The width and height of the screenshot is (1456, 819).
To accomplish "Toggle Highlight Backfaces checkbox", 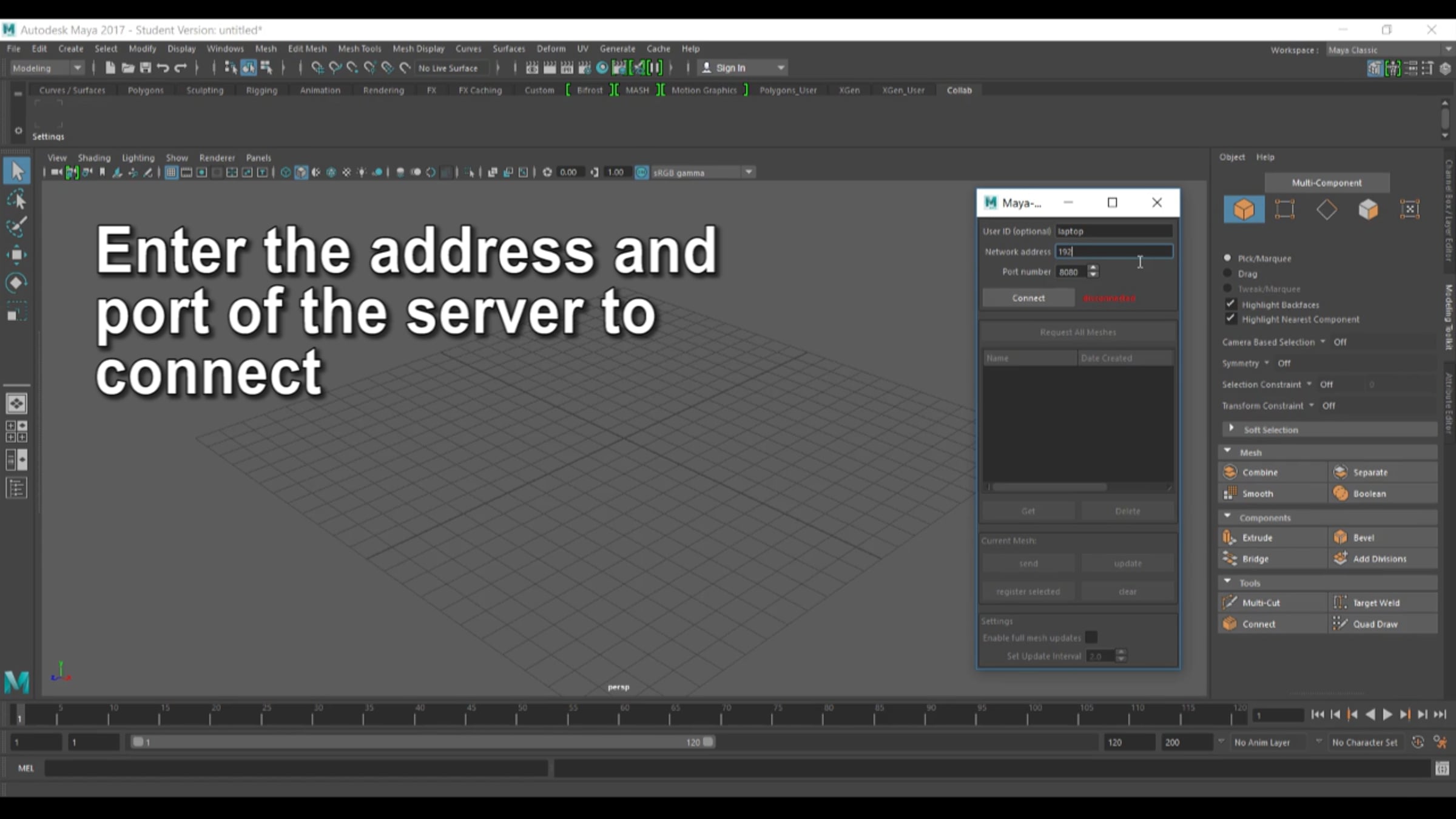I will (1230, 304).
